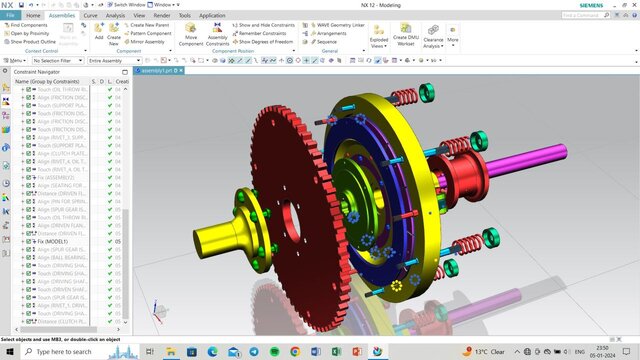The image size is (640, 360).
Task: Open the Windows Start menu
Action: (10, 351)
